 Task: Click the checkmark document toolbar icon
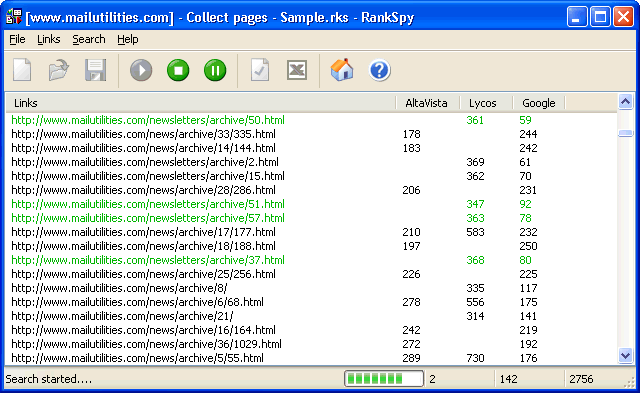(x=260, y=70)
